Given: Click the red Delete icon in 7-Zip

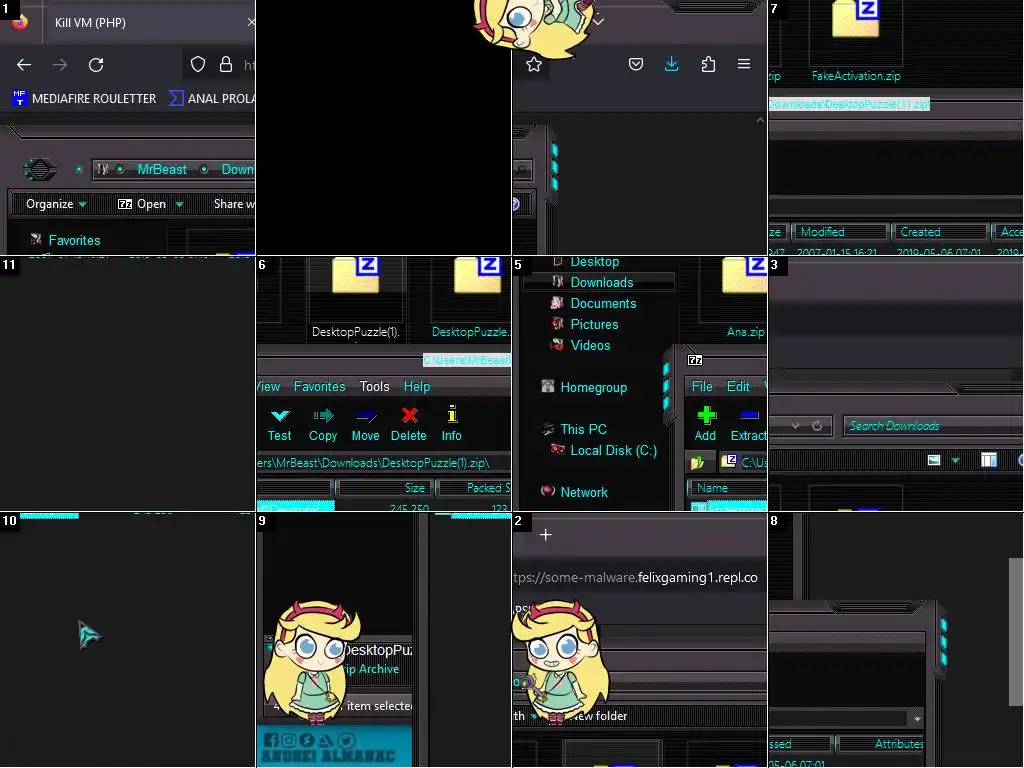Looking at the screenshot, I should pos(409,424).
